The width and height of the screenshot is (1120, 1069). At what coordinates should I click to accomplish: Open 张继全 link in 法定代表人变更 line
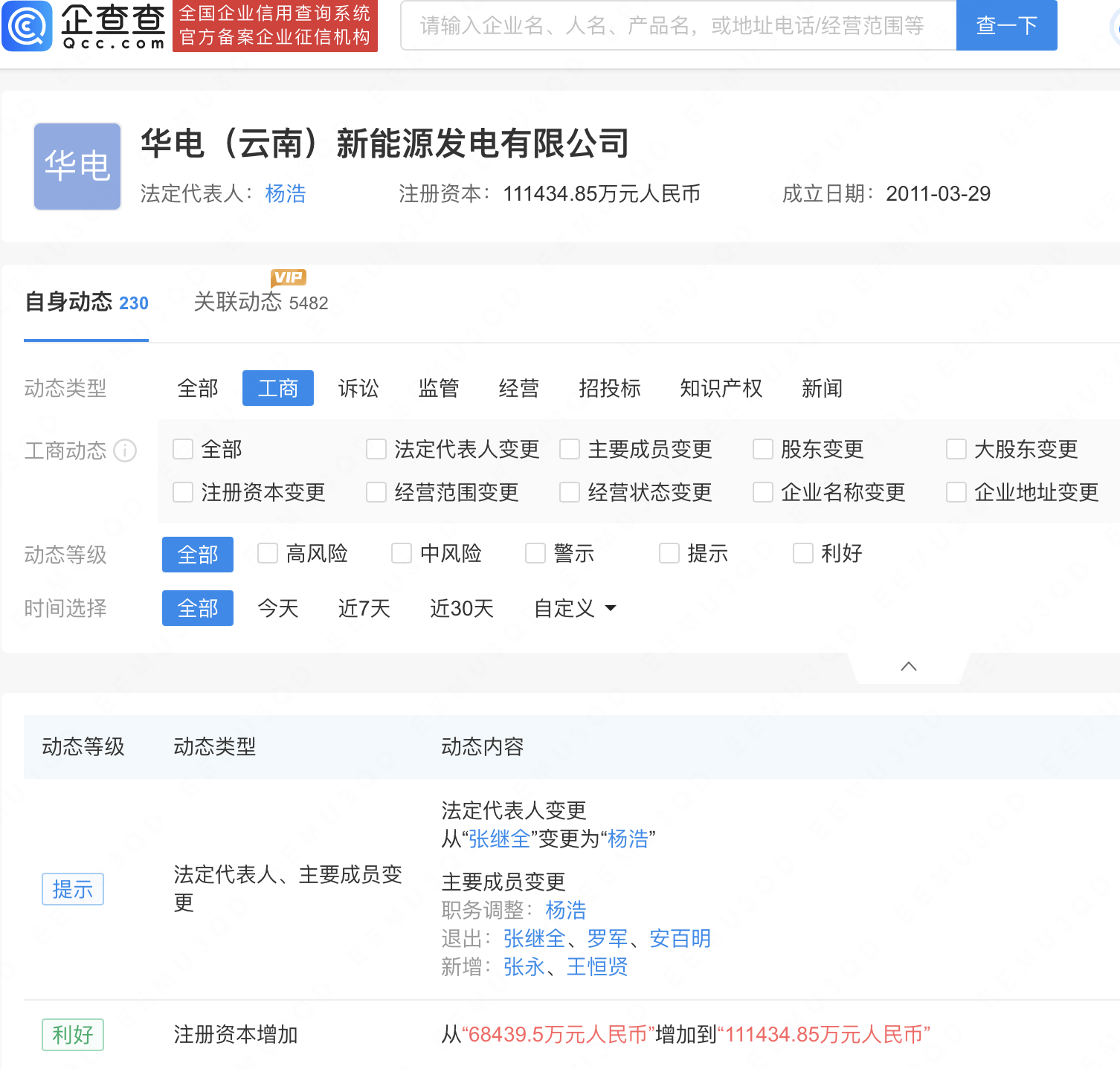point(499,839)
